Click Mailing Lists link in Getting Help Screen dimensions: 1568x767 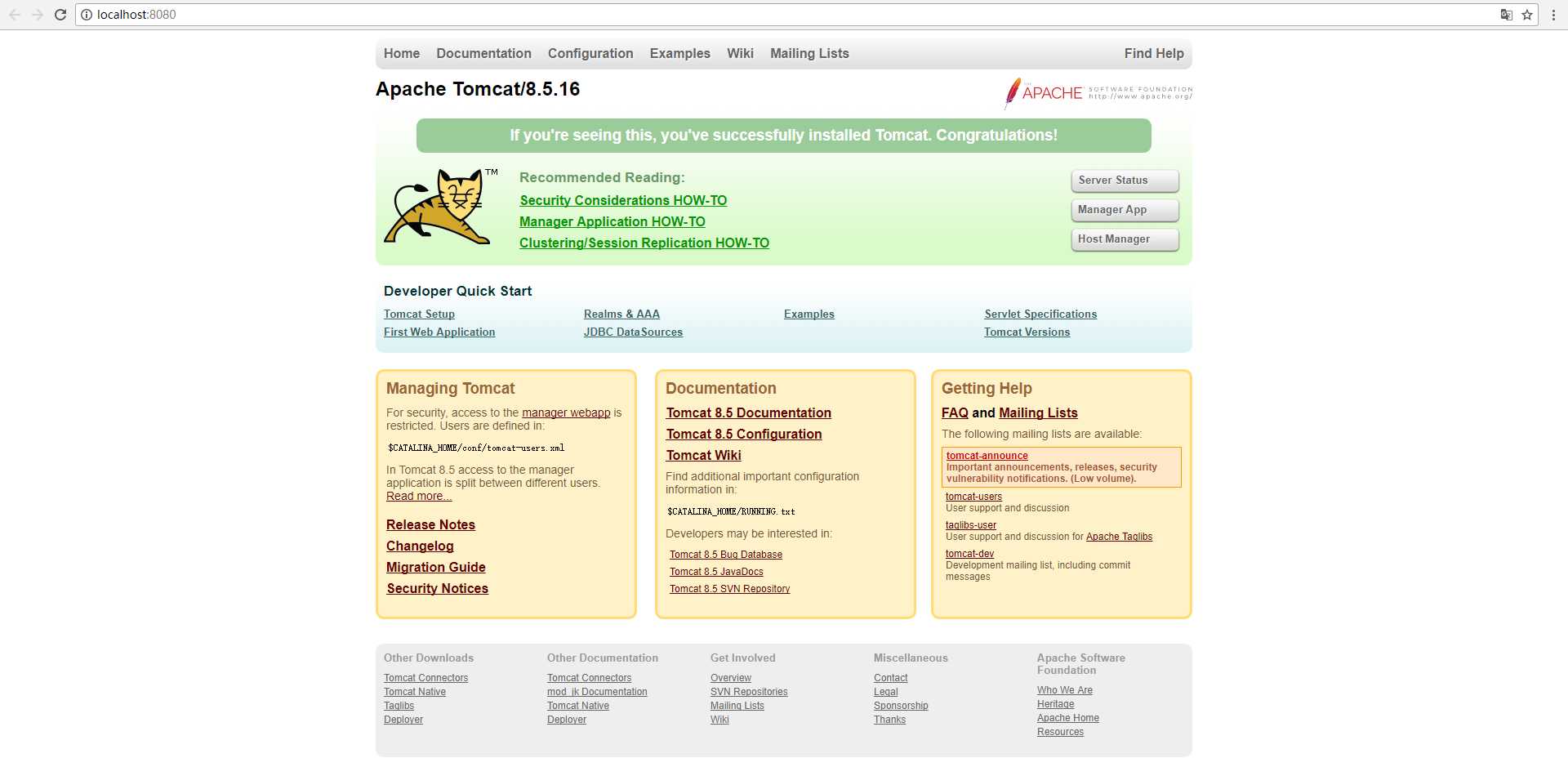[1038, 412]
